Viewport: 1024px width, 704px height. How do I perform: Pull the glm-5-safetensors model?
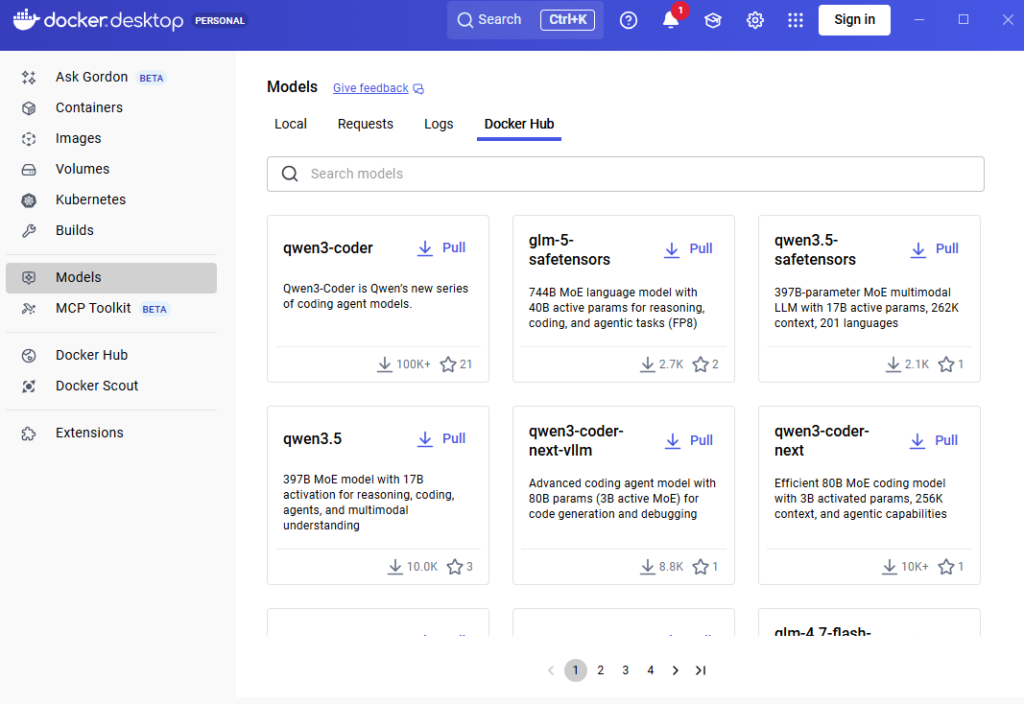point(690,249)
